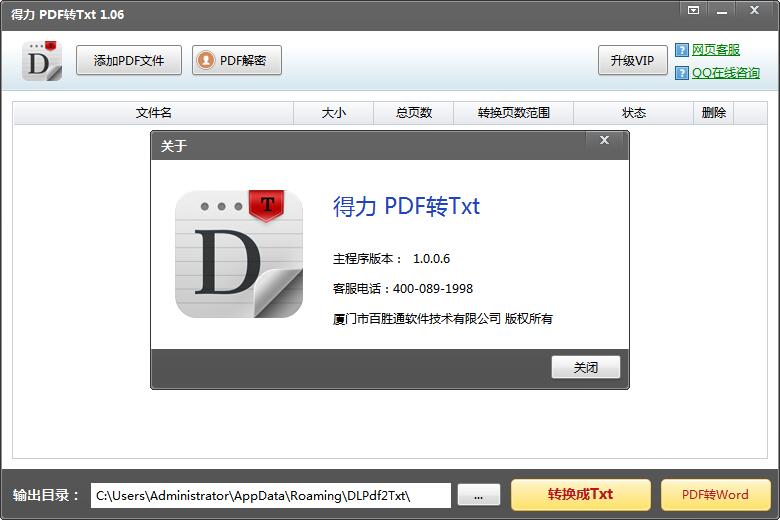780x520 pixels.
Task: Open the title bar dropdown menu icon
Action: (x=693, y=10)
